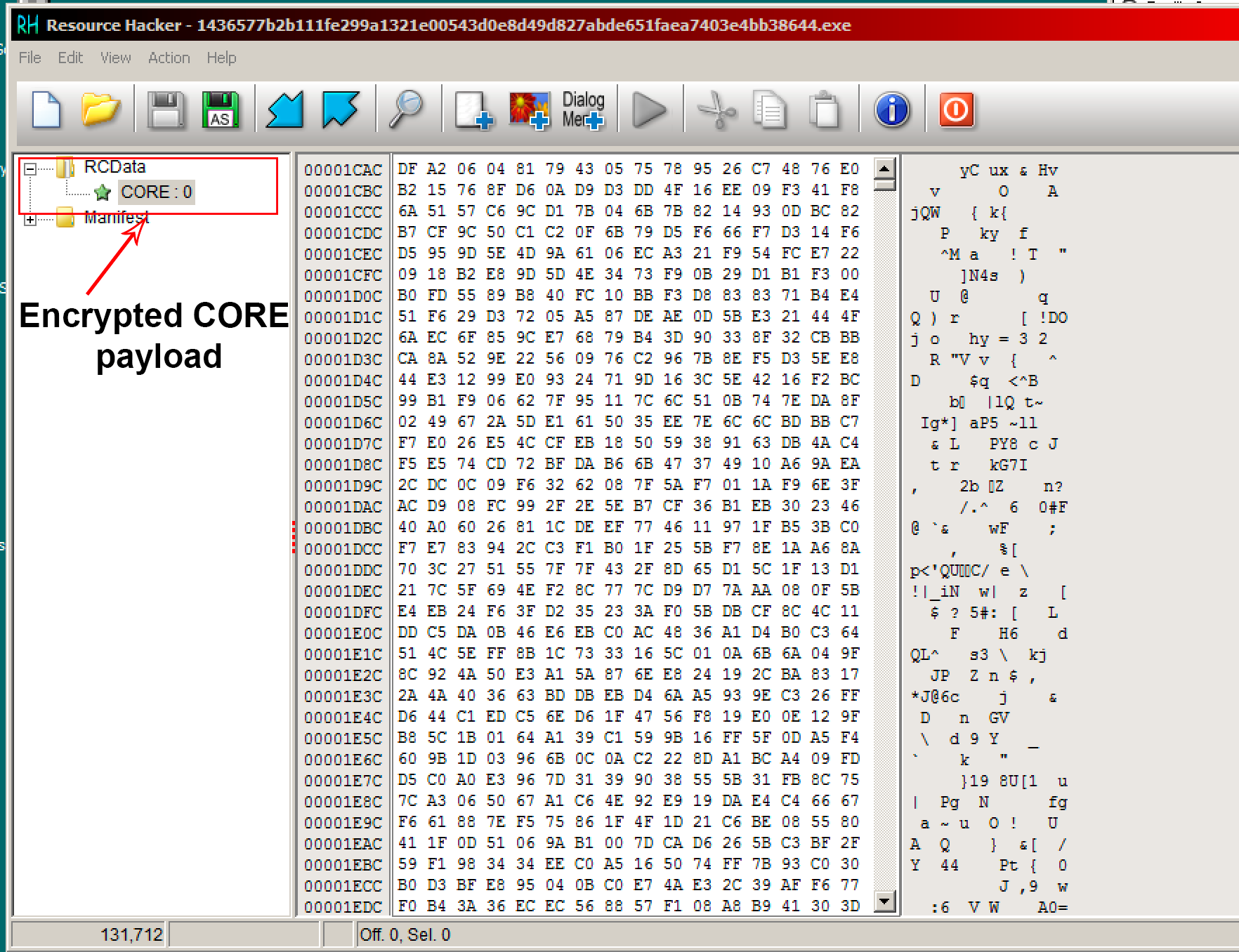This screenshot has height=952, width=1239.
Task: Expand the Manifest tree node
Action: coord(30,220)
